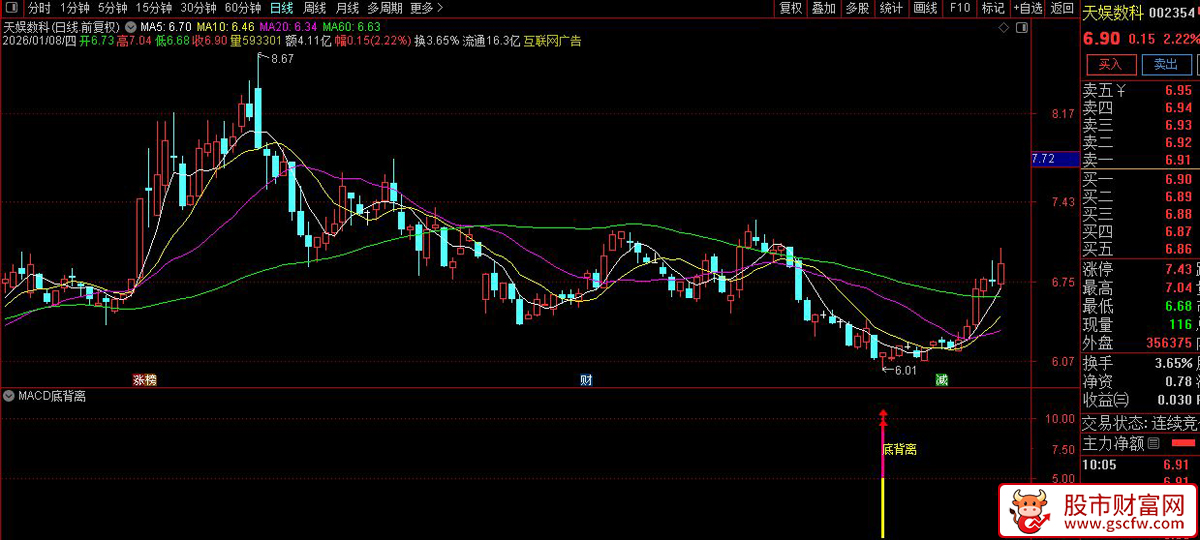
Task: Click the 换手 value 3.65% in side panel
Action: point(1174,363)
